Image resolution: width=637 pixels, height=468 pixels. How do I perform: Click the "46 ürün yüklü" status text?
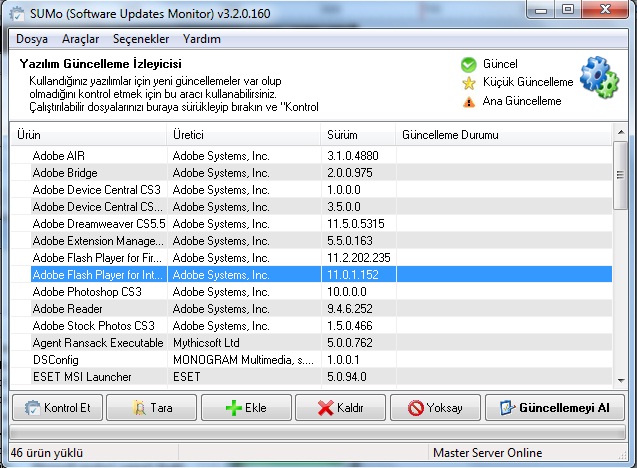point(47,453)
